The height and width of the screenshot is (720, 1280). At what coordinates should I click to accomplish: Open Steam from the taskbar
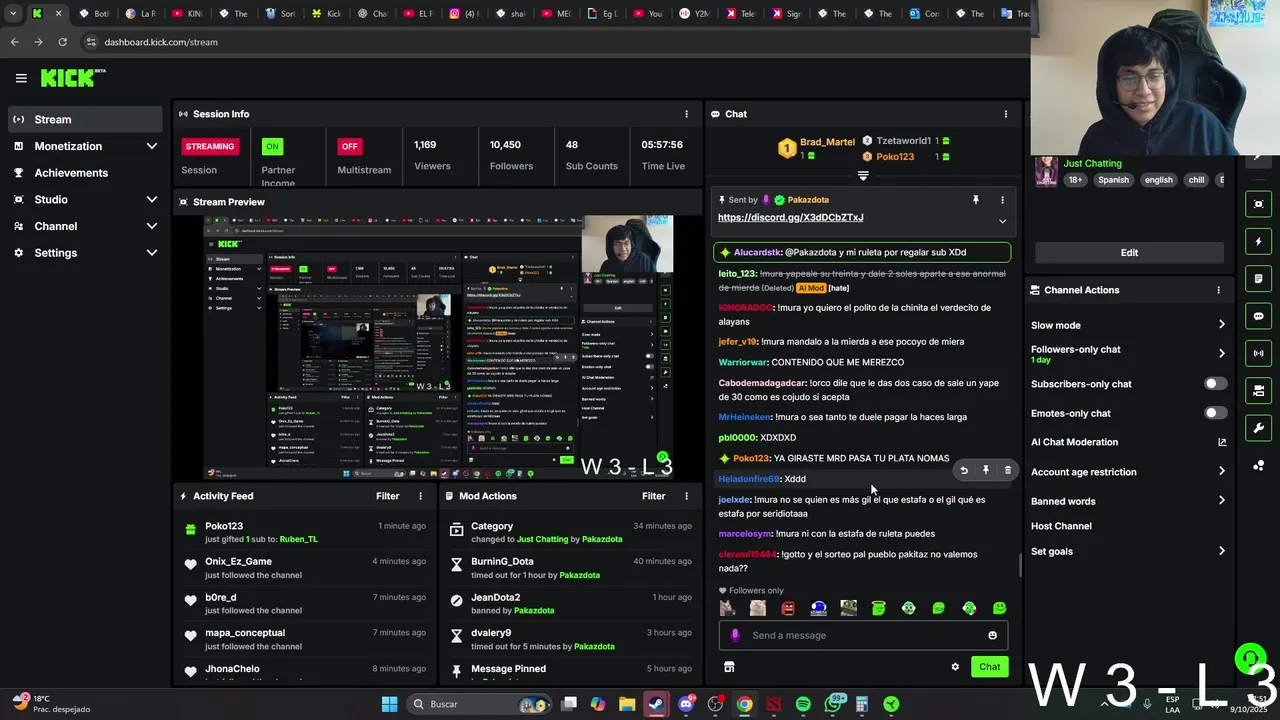[656, 704]
